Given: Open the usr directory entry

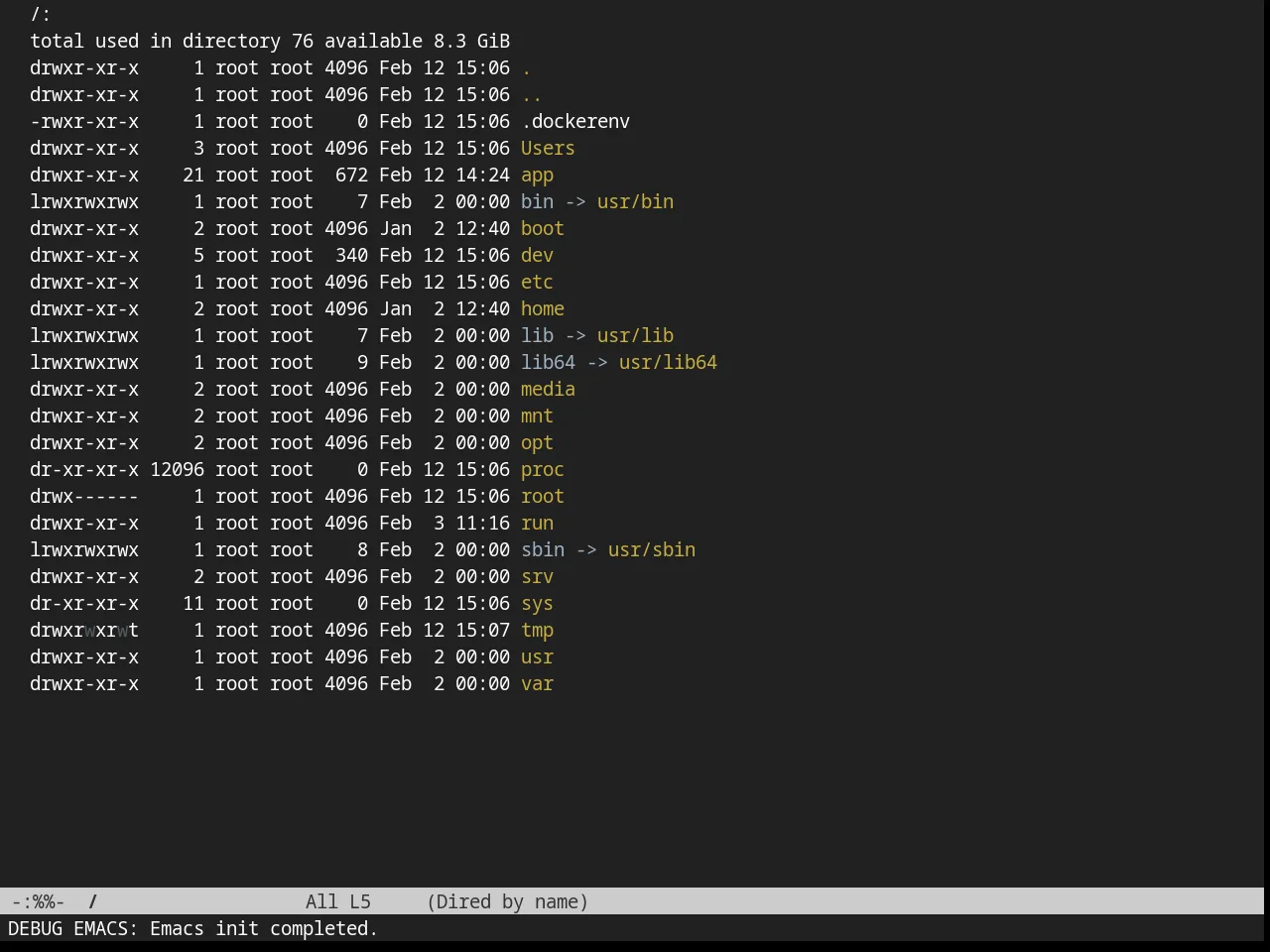Looking at the screenshot, I should tap(537, 656).
